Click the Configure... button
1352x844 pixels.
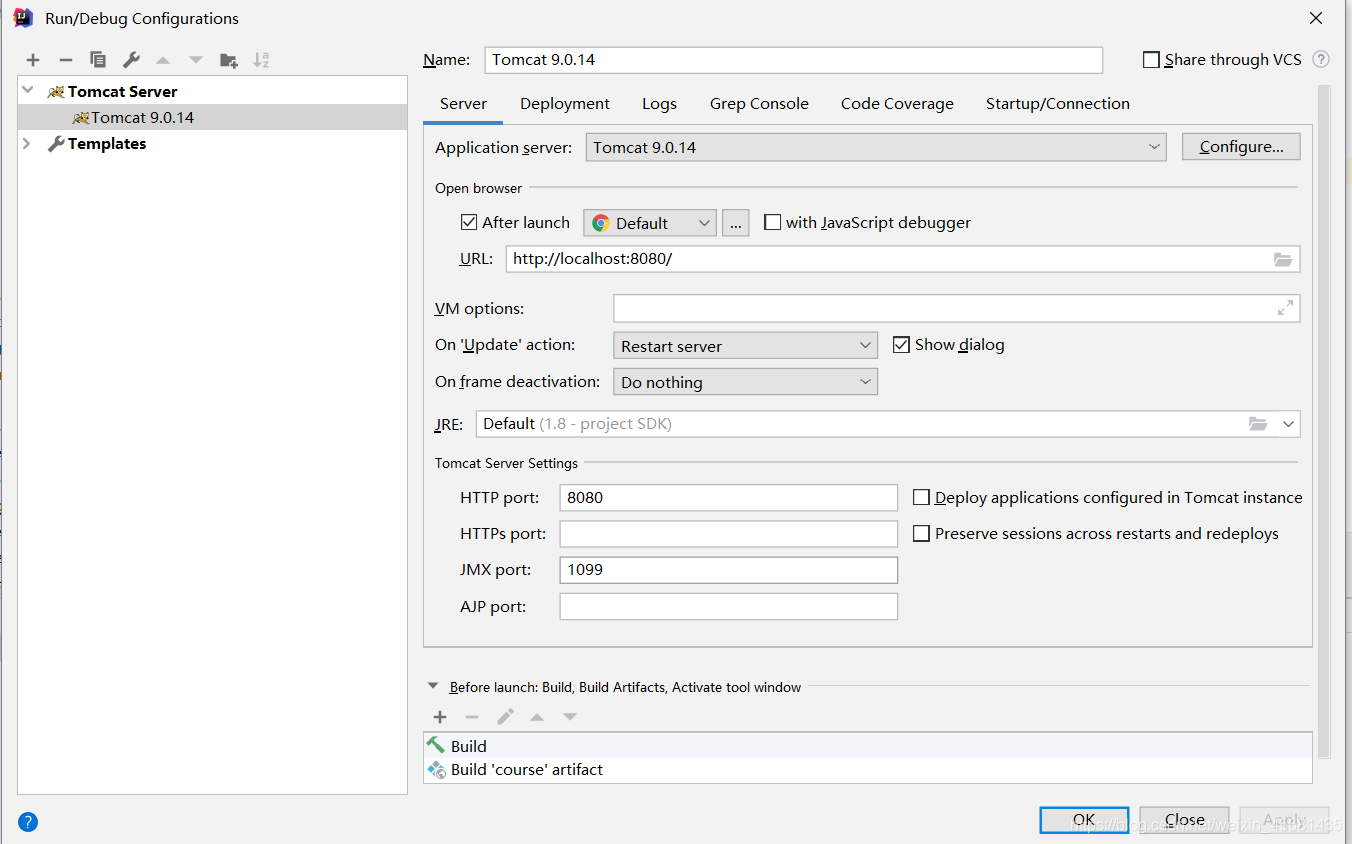tap(1241, 147)
